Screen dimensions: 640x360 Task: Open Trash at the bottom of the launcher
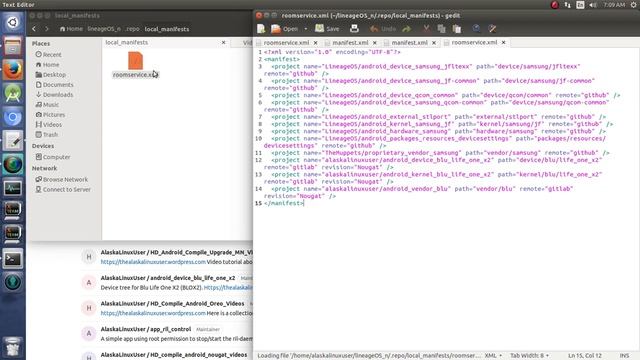coord(13,347)
